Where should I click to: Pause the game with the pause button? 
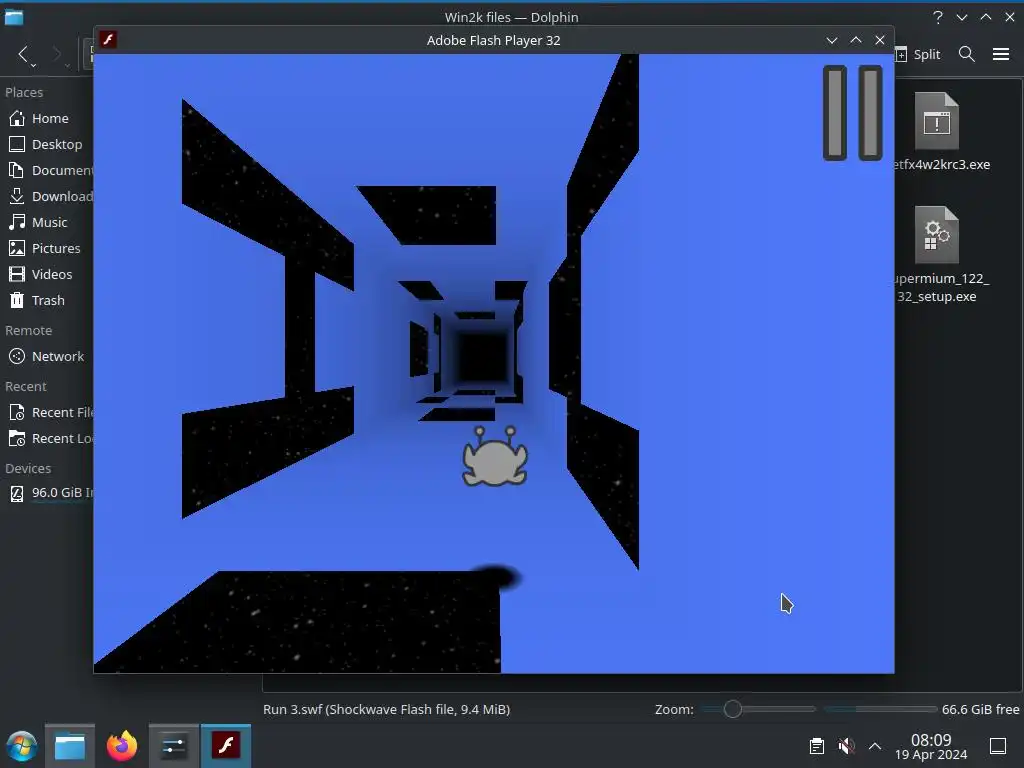click(852, 113)
